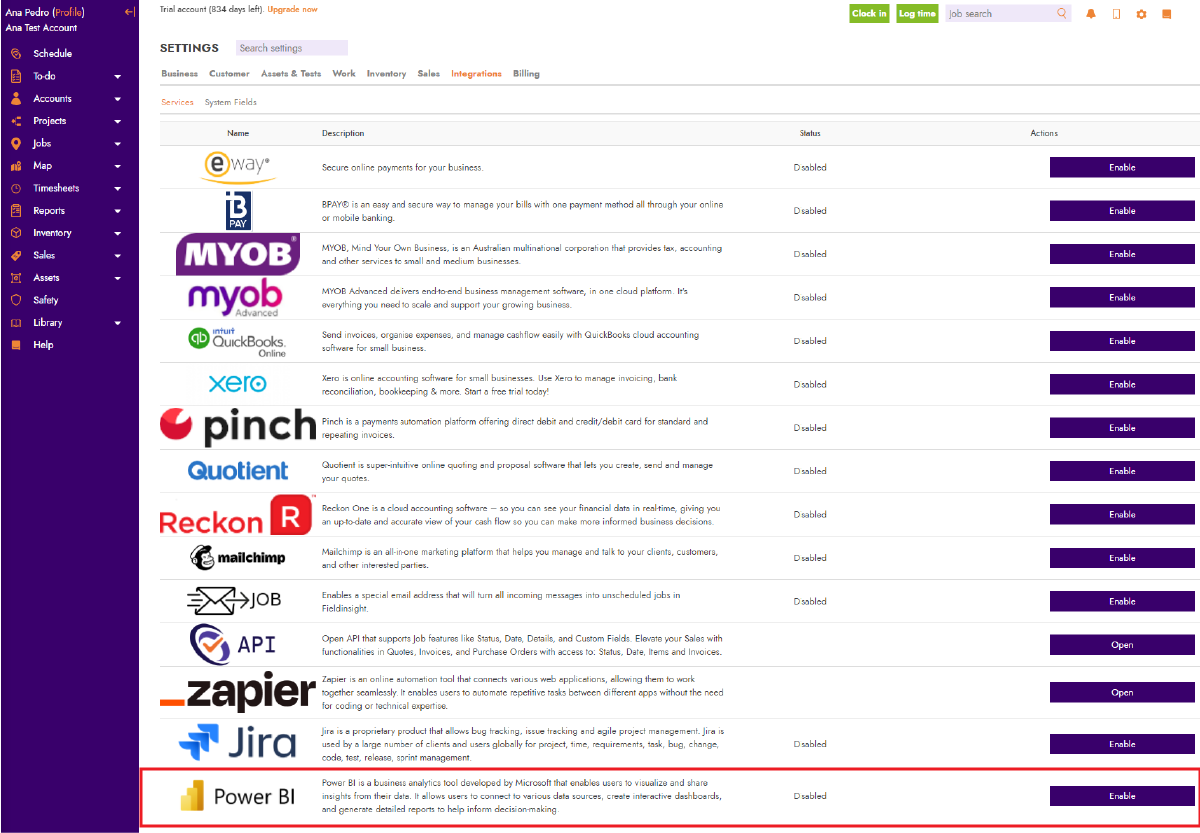Enable the Jira integration

pyautogui.click(x=1122, y=744)
